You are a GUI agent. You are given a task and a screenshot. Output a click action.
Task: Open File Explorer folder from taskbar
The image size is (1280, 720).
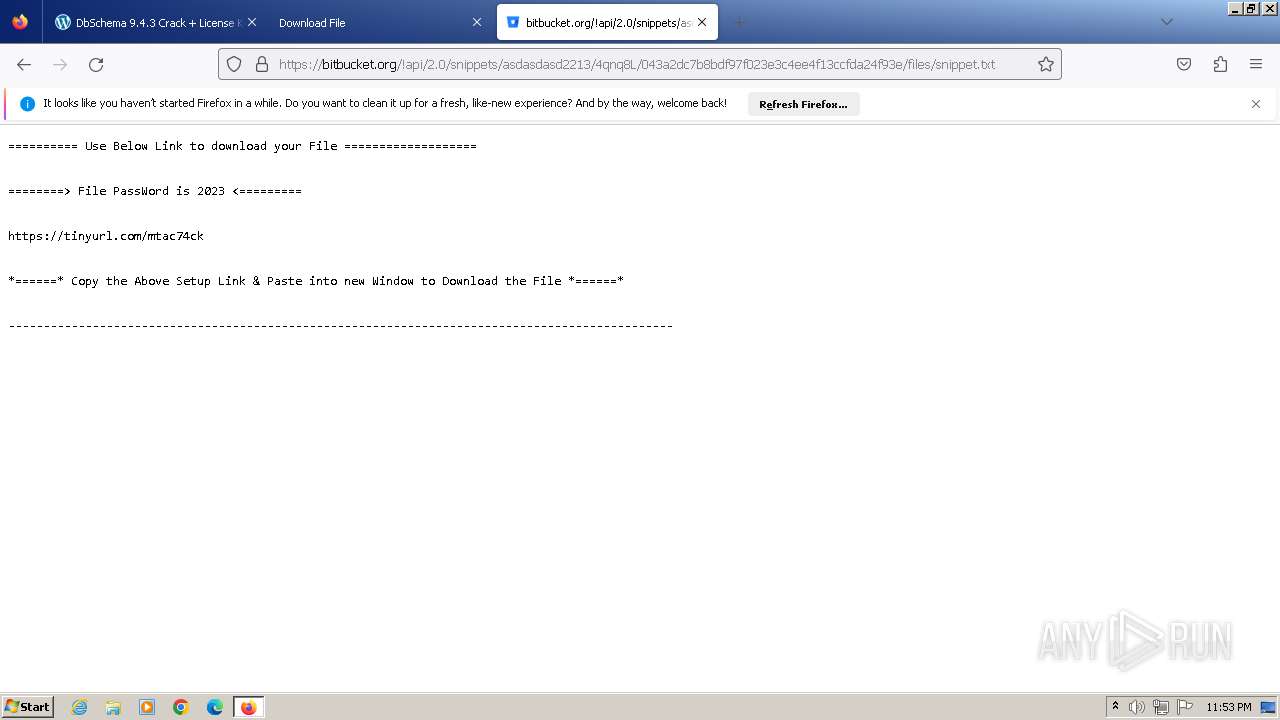[113, 707]
